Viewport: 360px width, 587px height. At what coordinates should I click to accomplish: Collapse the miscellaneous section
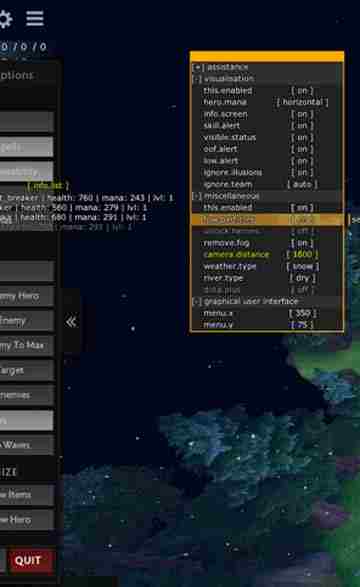pos(197,196)
